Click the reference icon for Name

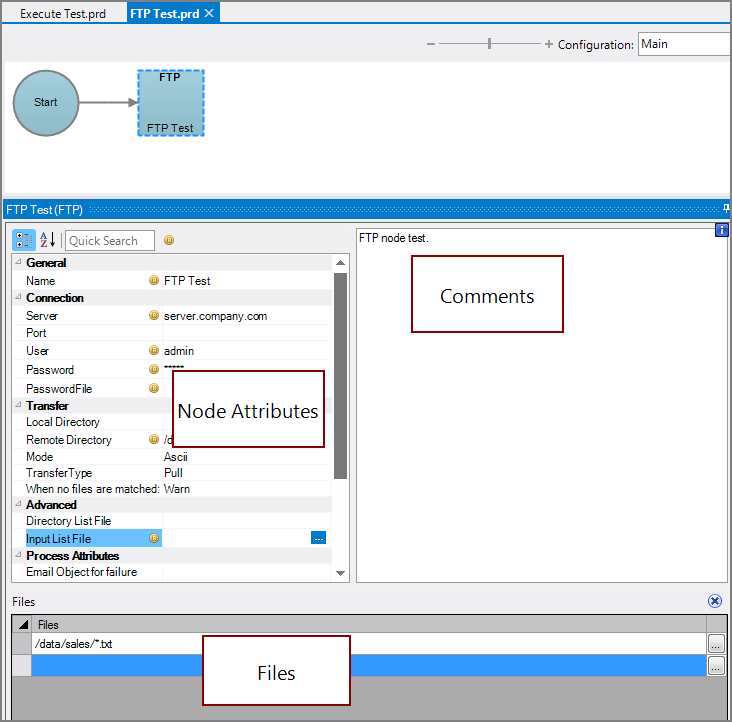pos(154,280)
